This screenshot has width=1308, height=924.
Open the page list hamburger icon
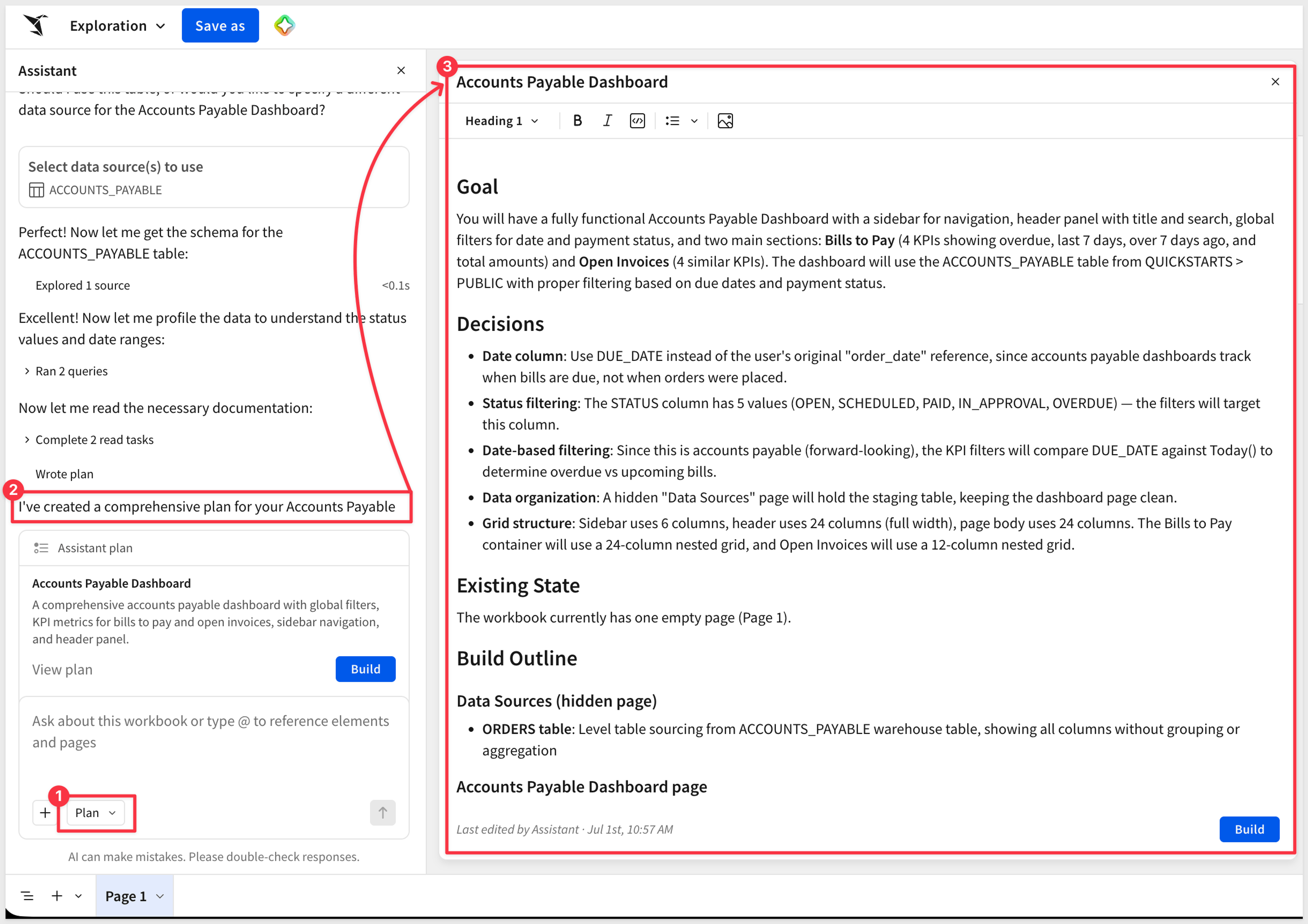point(27,896)
